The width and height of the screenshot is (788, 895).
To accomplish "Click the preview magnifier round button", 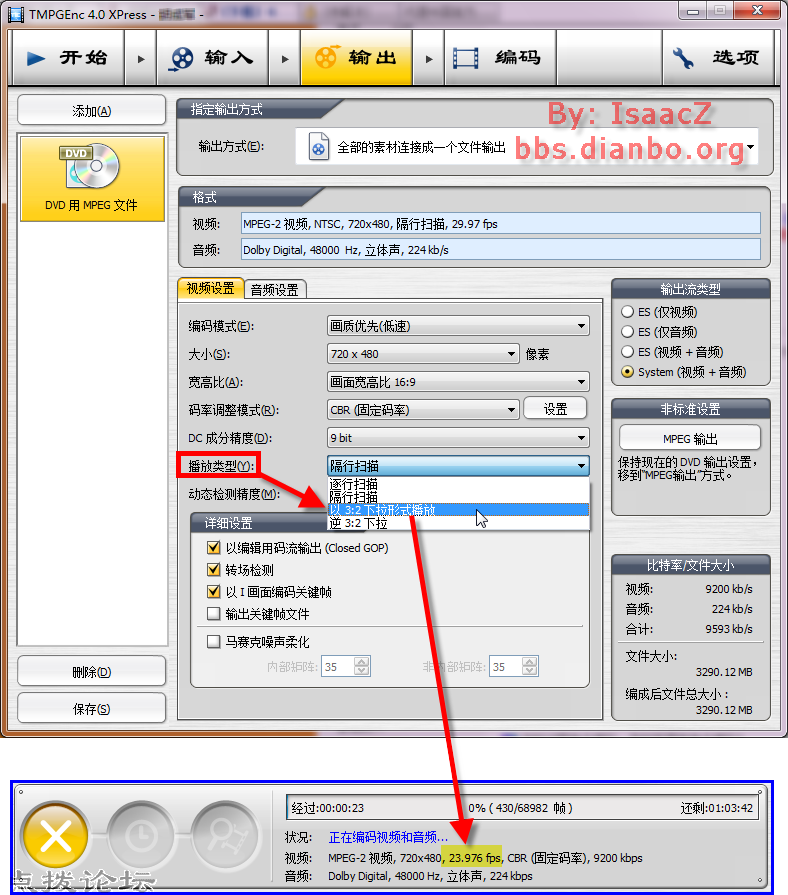I will pos(225,836).
